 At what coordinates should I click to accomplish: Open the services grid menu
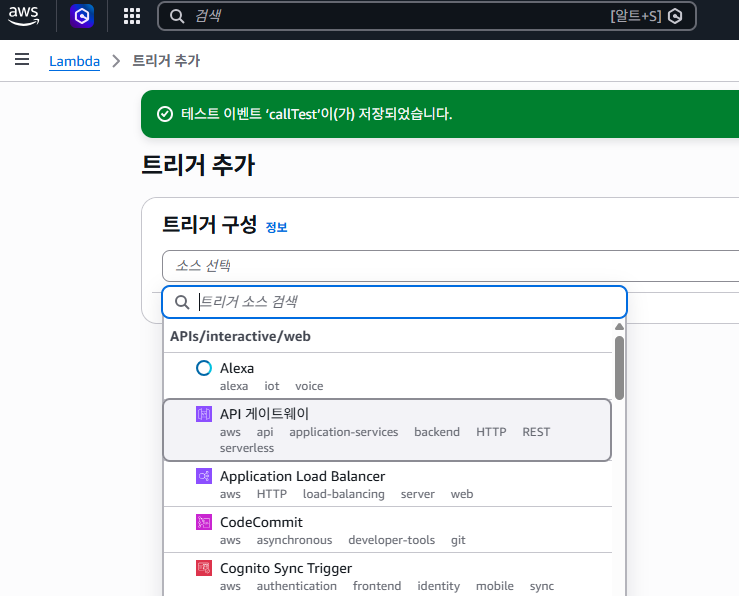[131, 16]
